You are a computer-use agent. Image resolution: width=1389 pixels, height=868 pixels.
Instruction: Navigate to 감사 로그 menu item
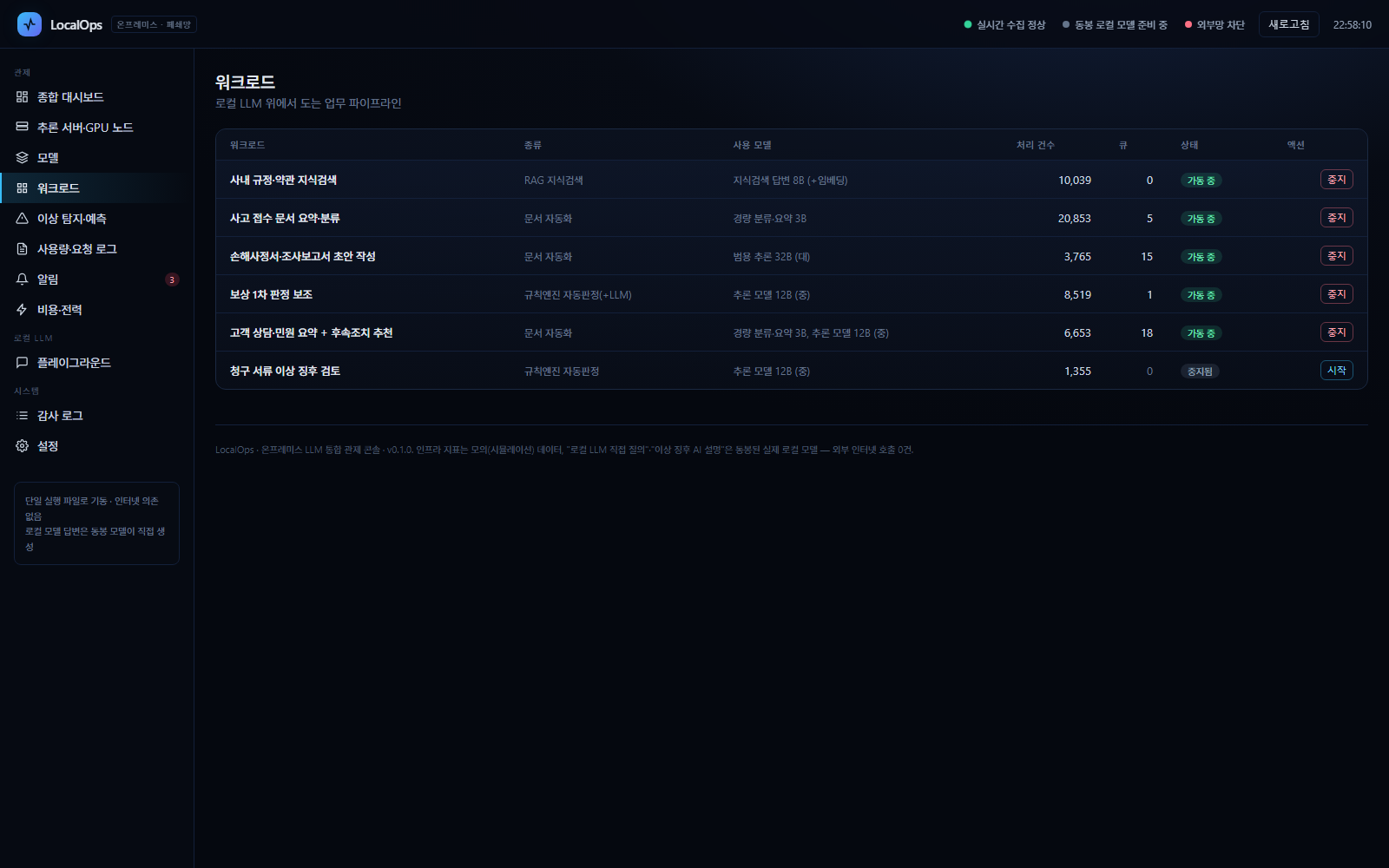(97, 416)
